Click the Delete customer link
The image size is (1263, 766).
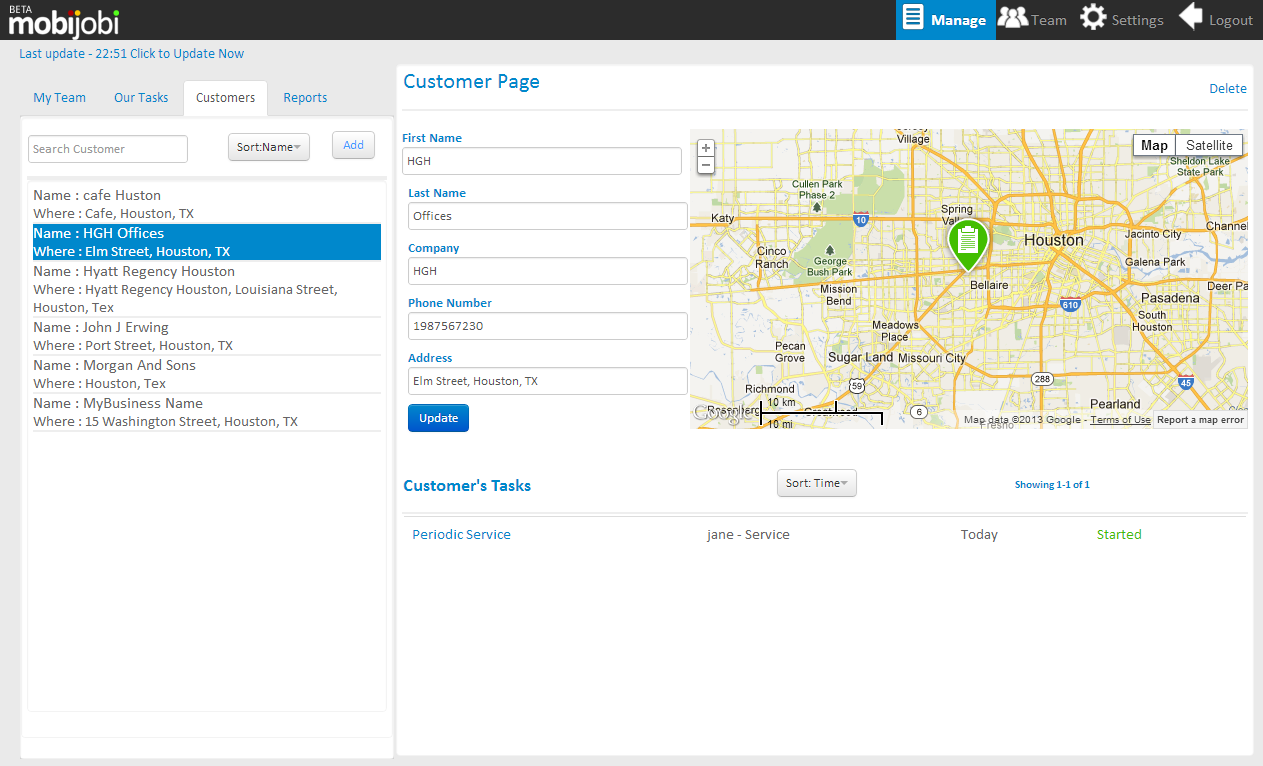point(1227,89)
